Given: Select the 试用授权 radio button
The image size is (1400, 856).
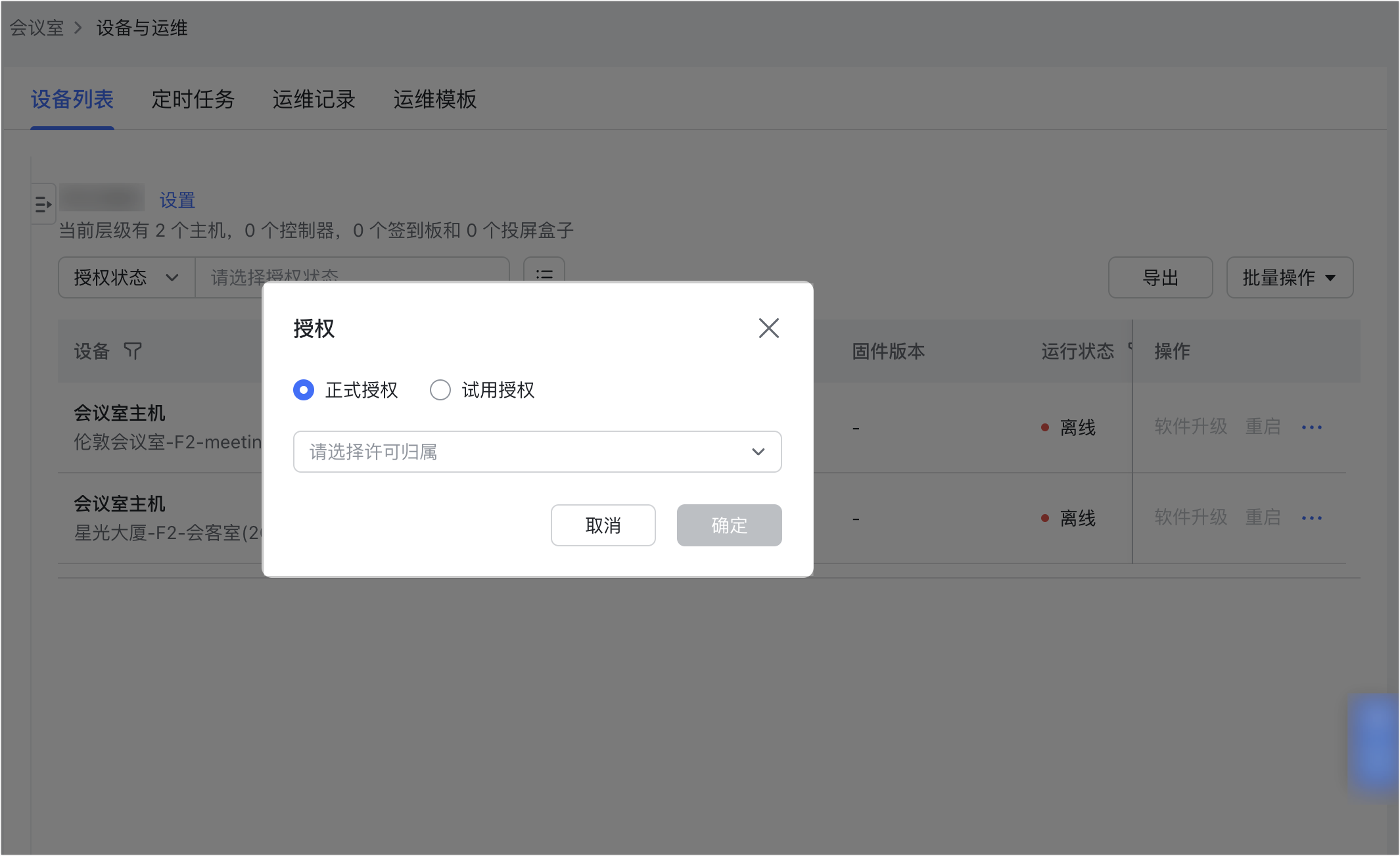Looking at the screenshot, I should pyautogui.click(x=440, y=390).
